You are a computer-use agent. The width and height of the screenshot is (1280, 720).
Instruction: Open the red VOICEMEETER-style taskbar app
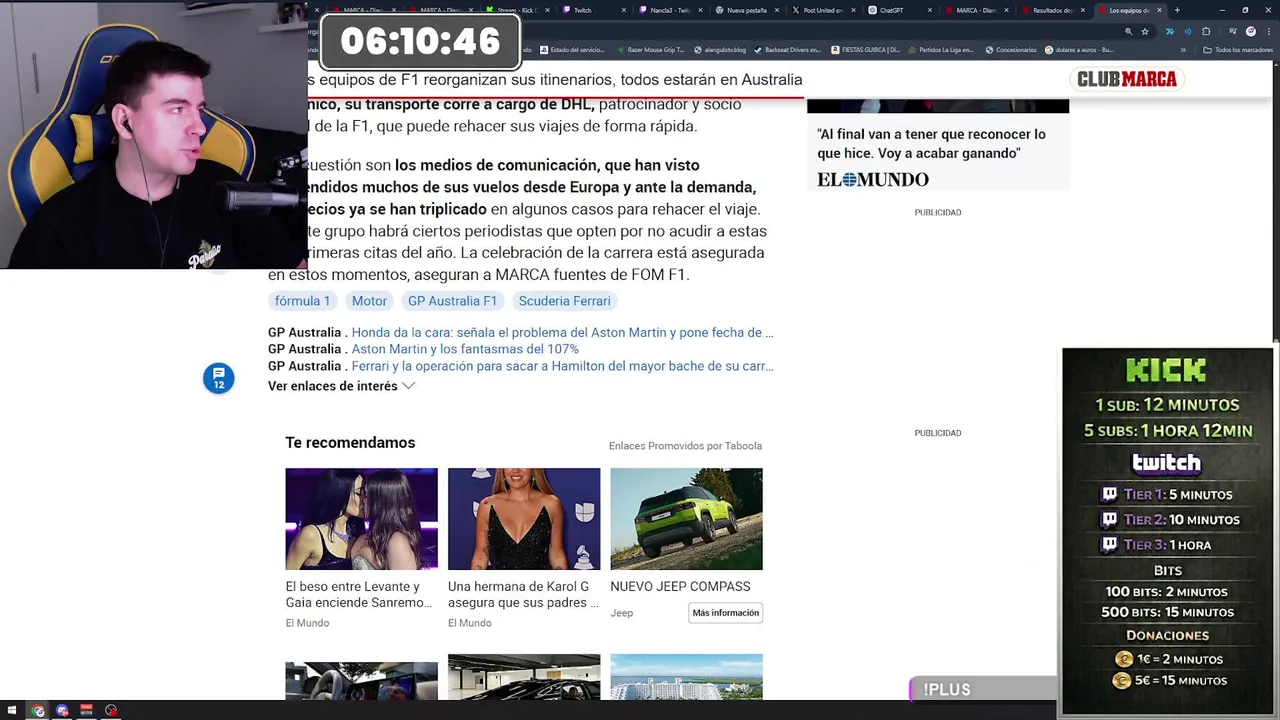point(86,711)
